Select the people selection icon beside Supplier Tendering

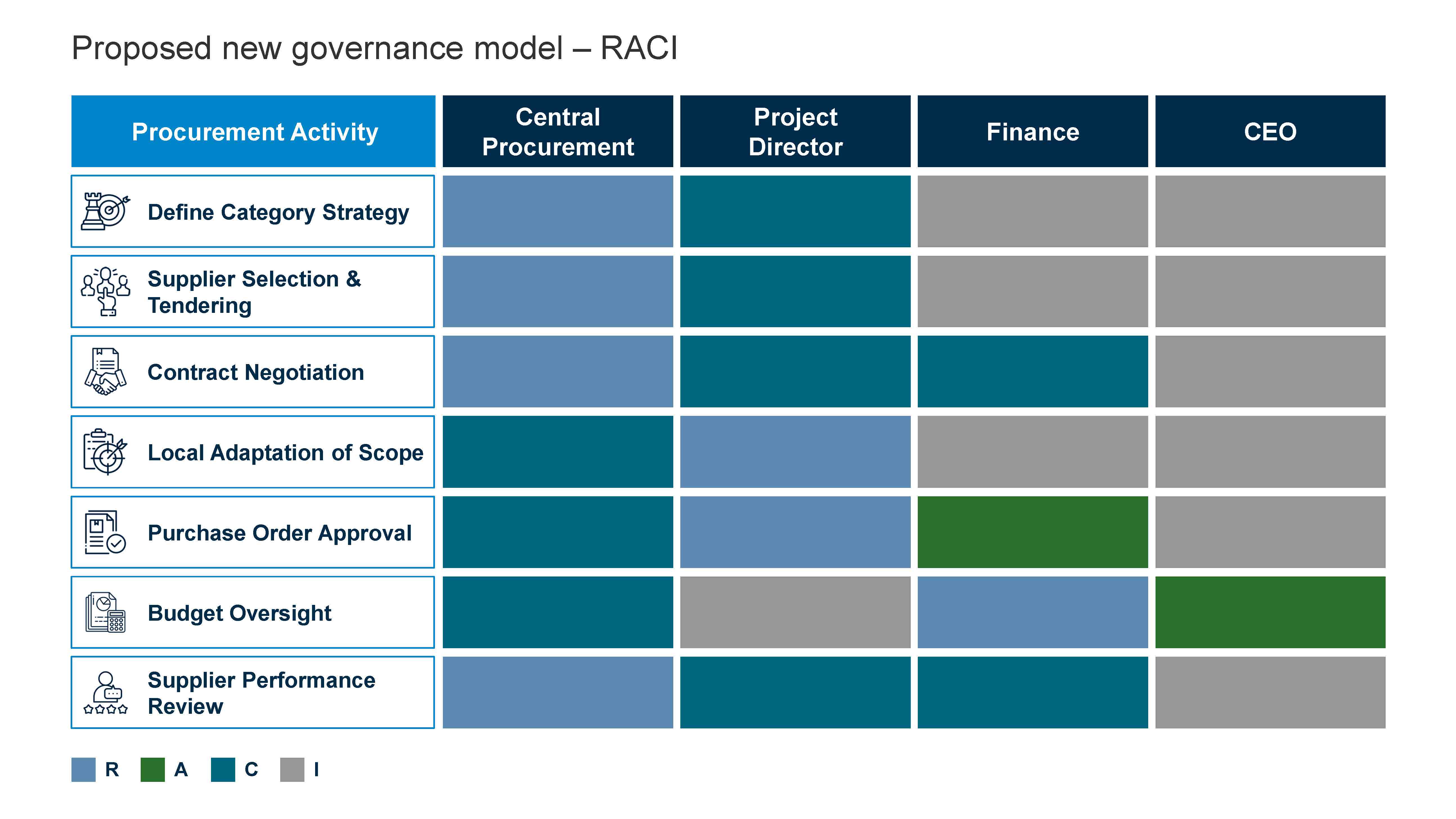105,291
